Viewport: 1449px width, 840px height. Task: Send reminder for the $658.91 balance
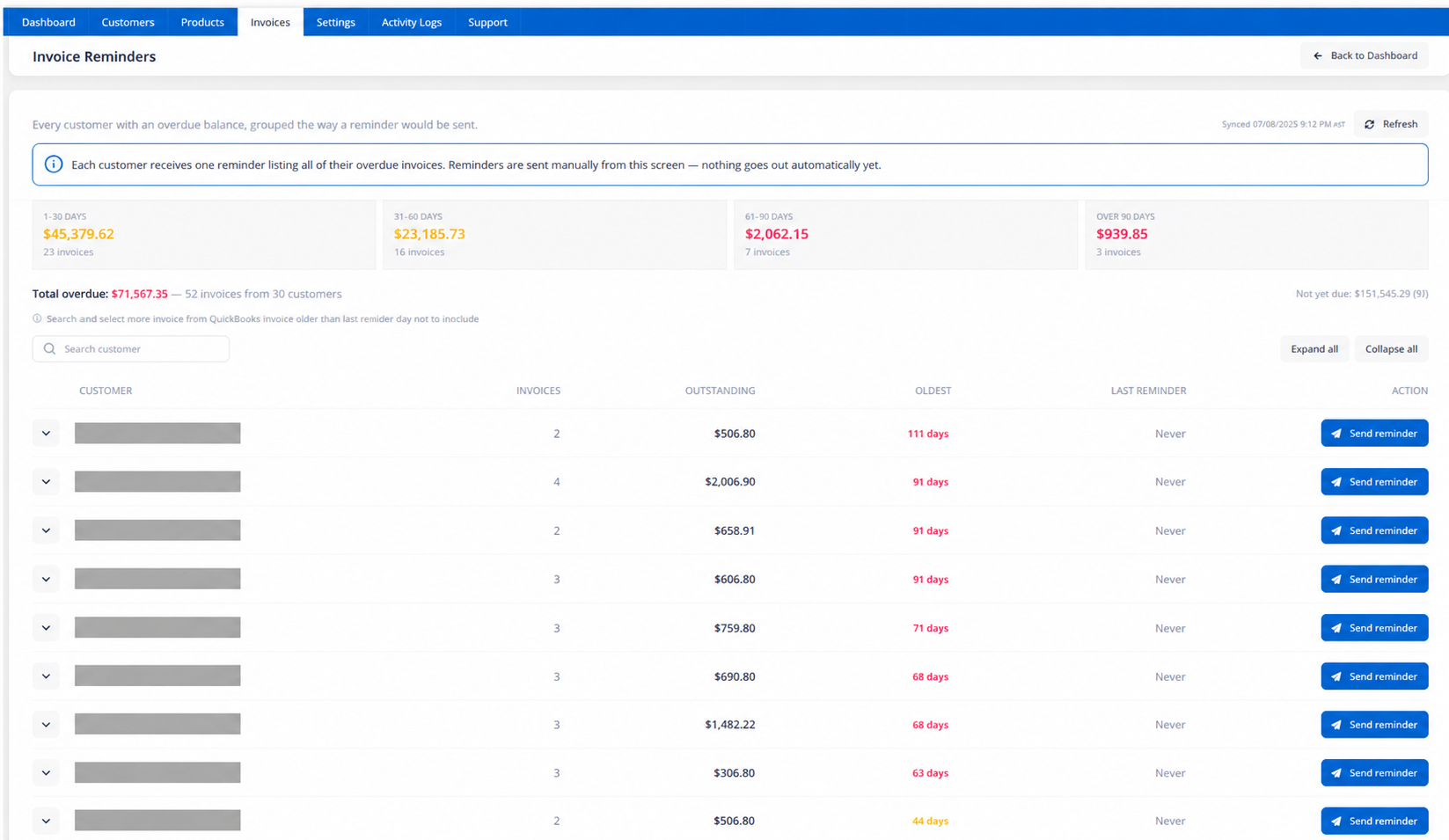[1374, 530]
